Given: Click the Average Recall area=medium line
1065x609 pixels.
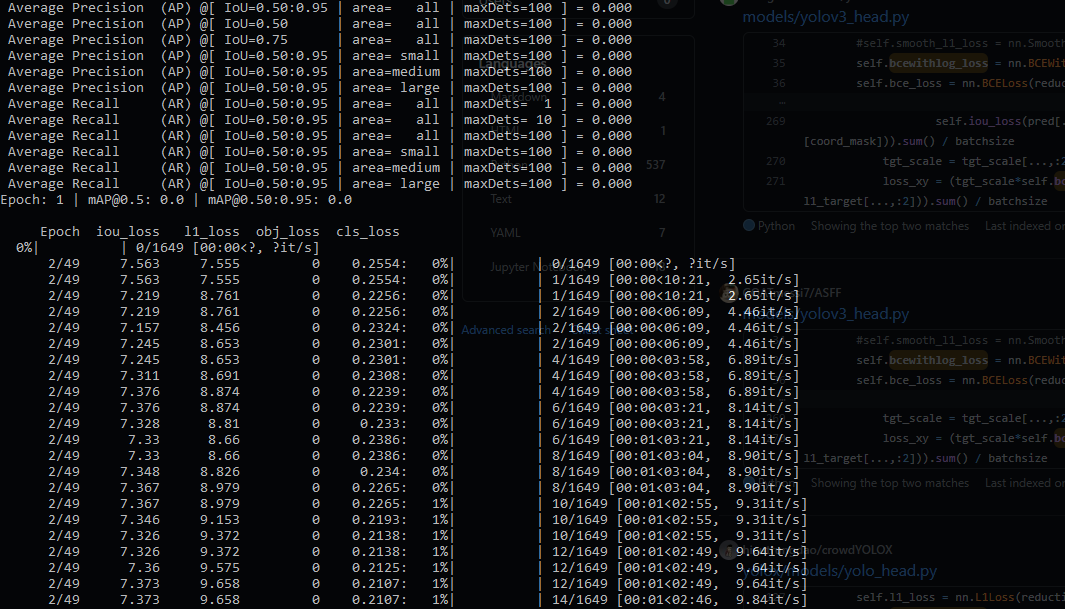Looking at the screenshot, I should [320, 168].
